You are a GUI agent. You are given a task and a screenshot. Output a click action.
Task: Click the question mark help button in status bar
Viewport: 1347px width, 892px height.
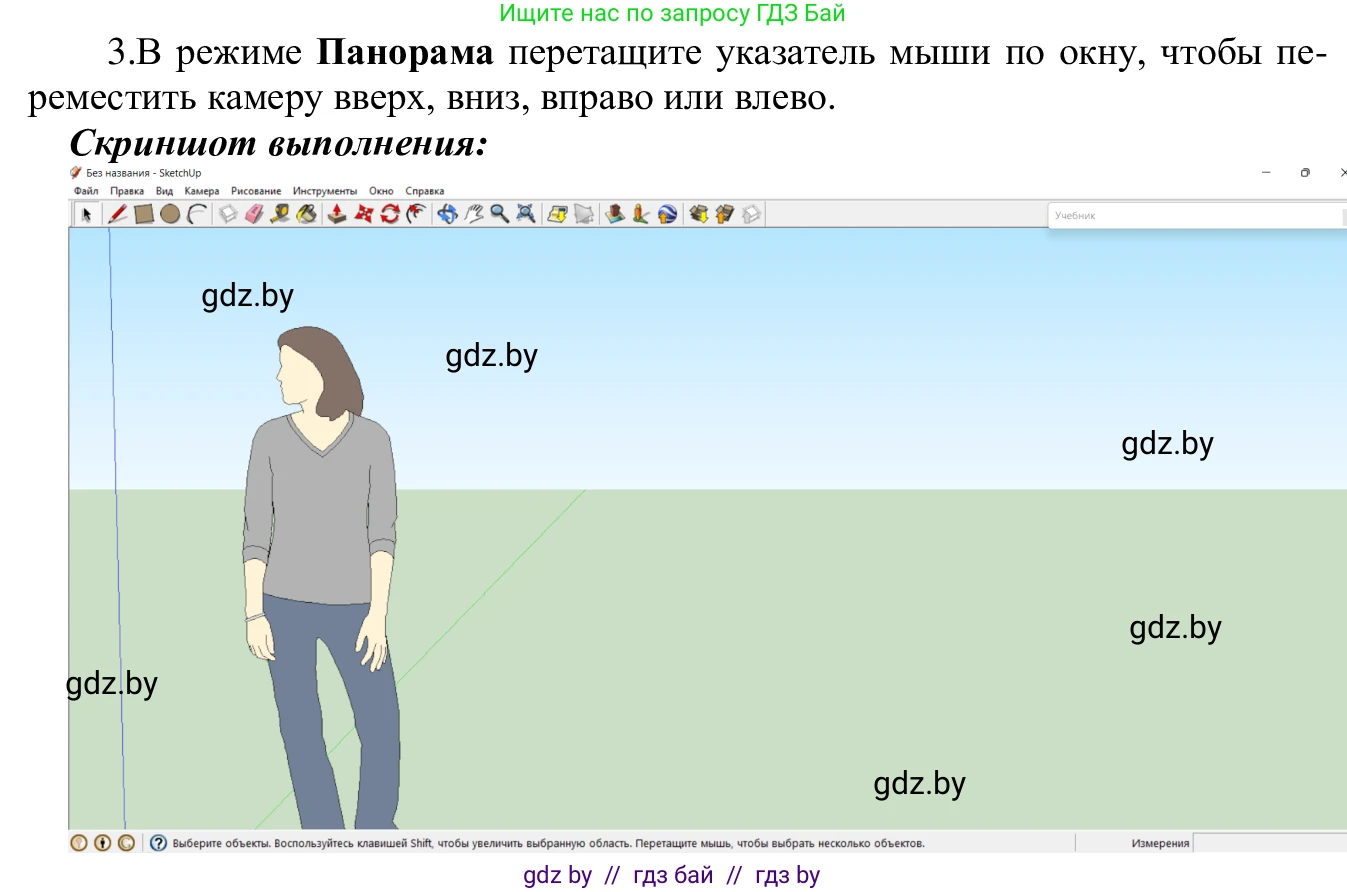click(157, 843)
